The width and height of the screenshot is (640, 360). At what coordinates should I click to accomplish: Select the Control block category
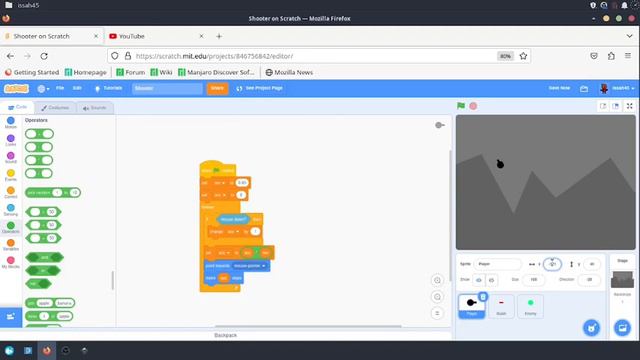coord(11,193)
